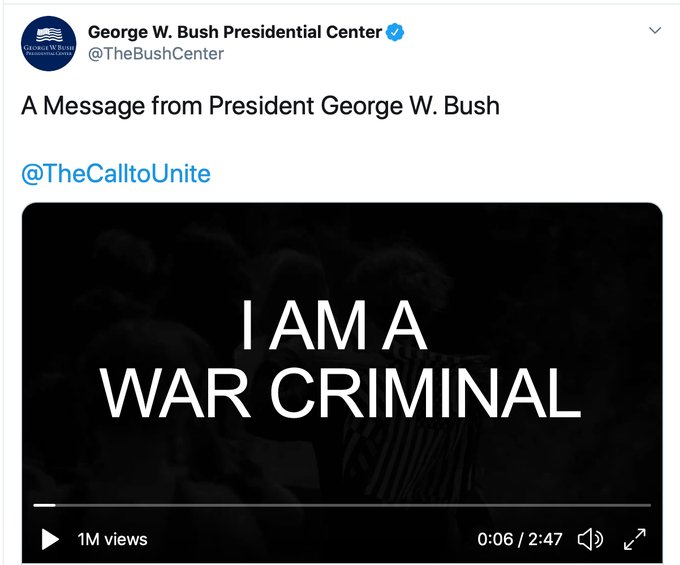The image size is (680, 565).
Task: Click the 1M views counter
Action: tap(112, 540)
